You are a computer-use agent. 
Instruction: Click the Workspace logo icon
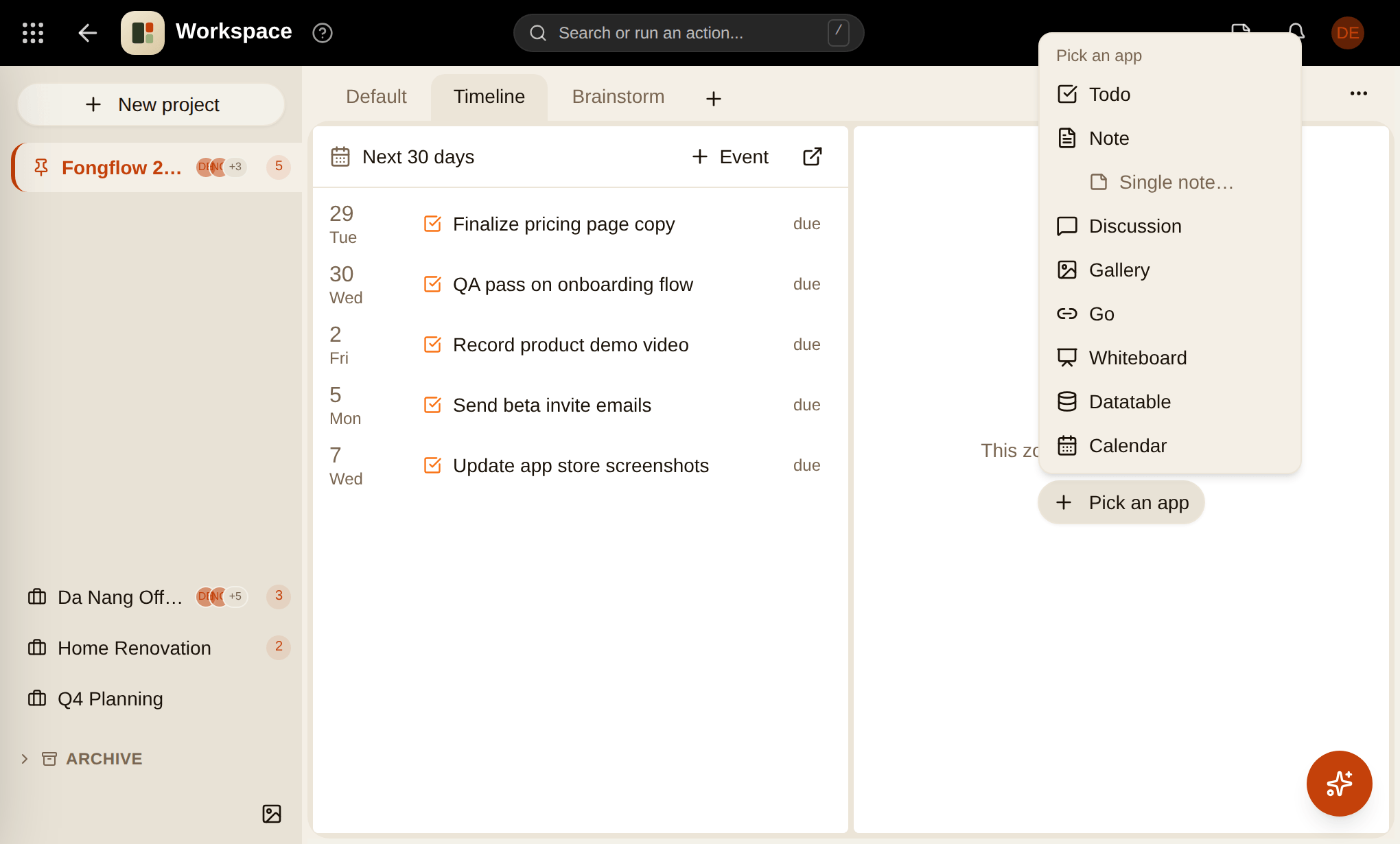(143, 33)
